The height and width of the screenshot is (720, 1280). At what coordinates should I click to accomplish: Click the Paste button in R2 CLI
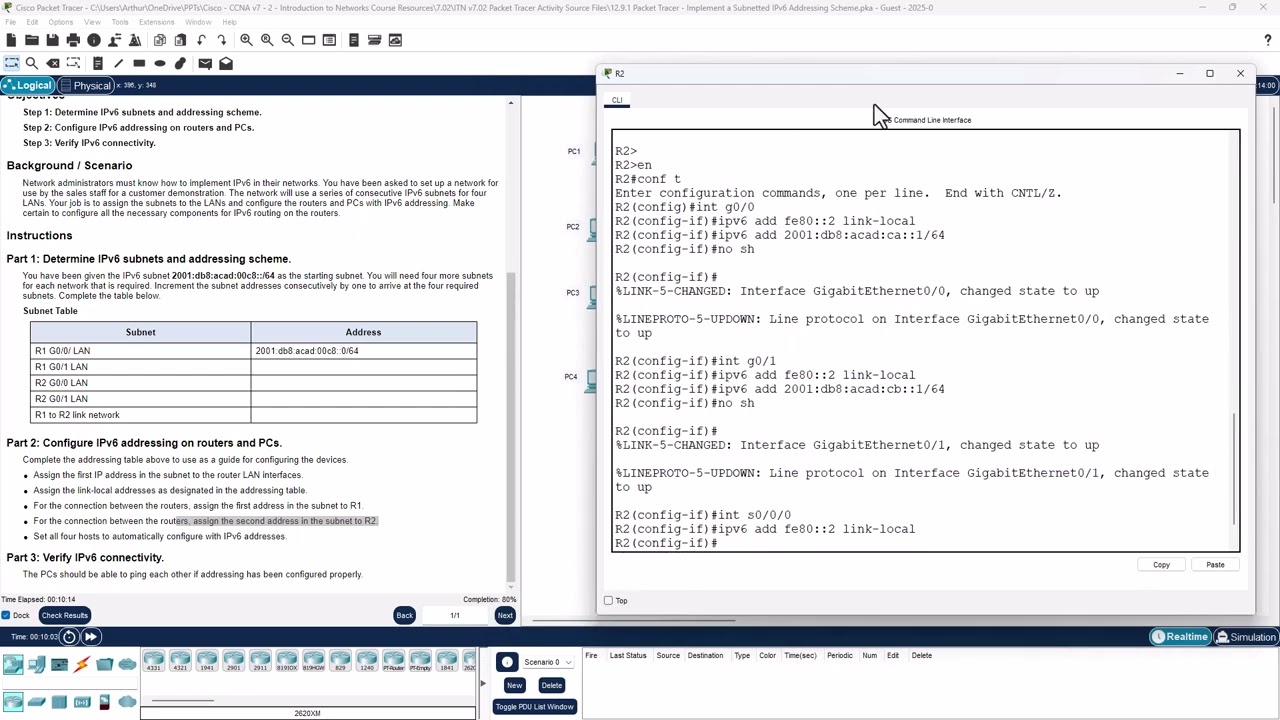1215,565
